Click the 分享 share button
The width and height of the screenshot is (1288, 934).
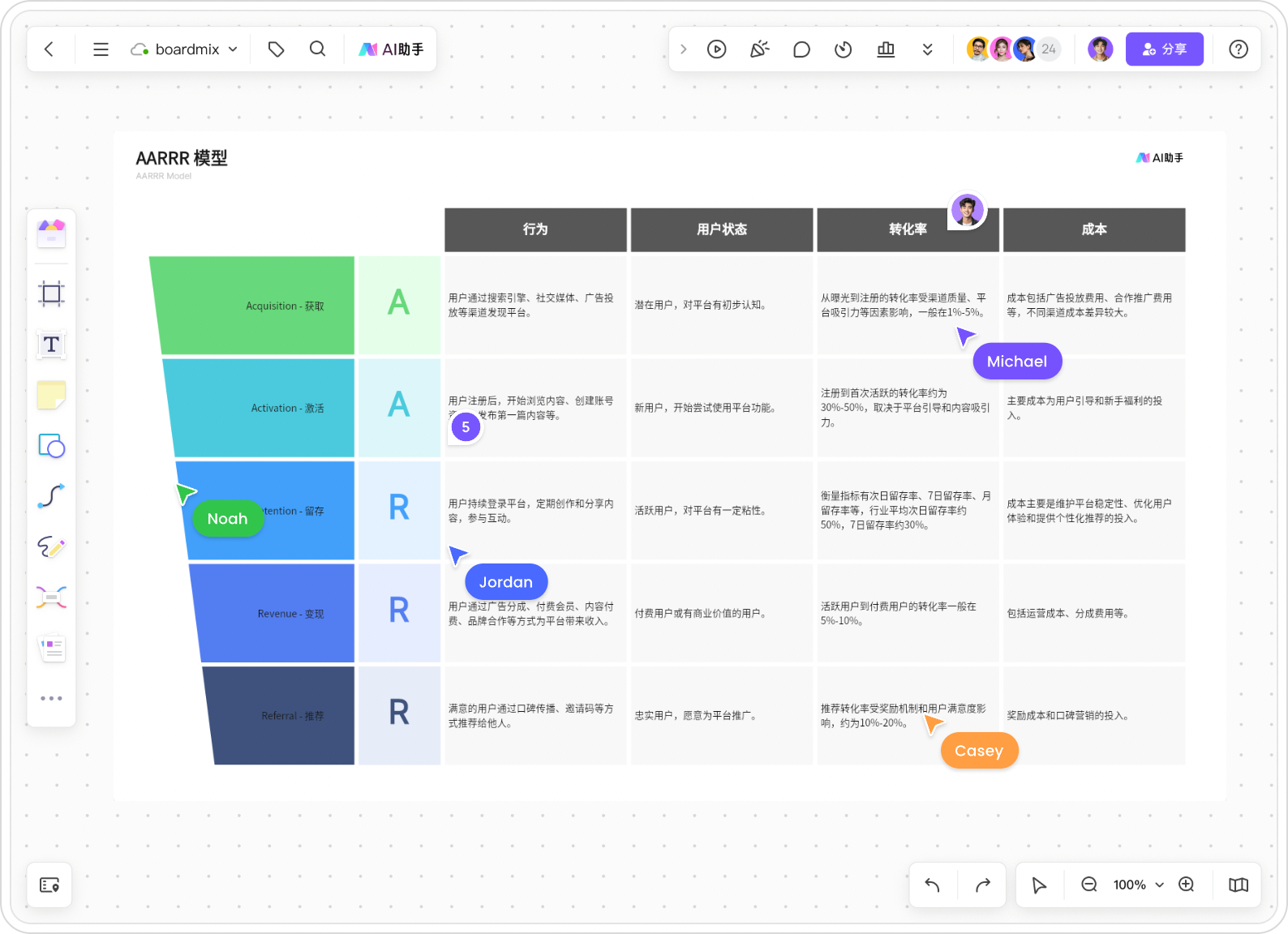click(x=1164, y=49)
